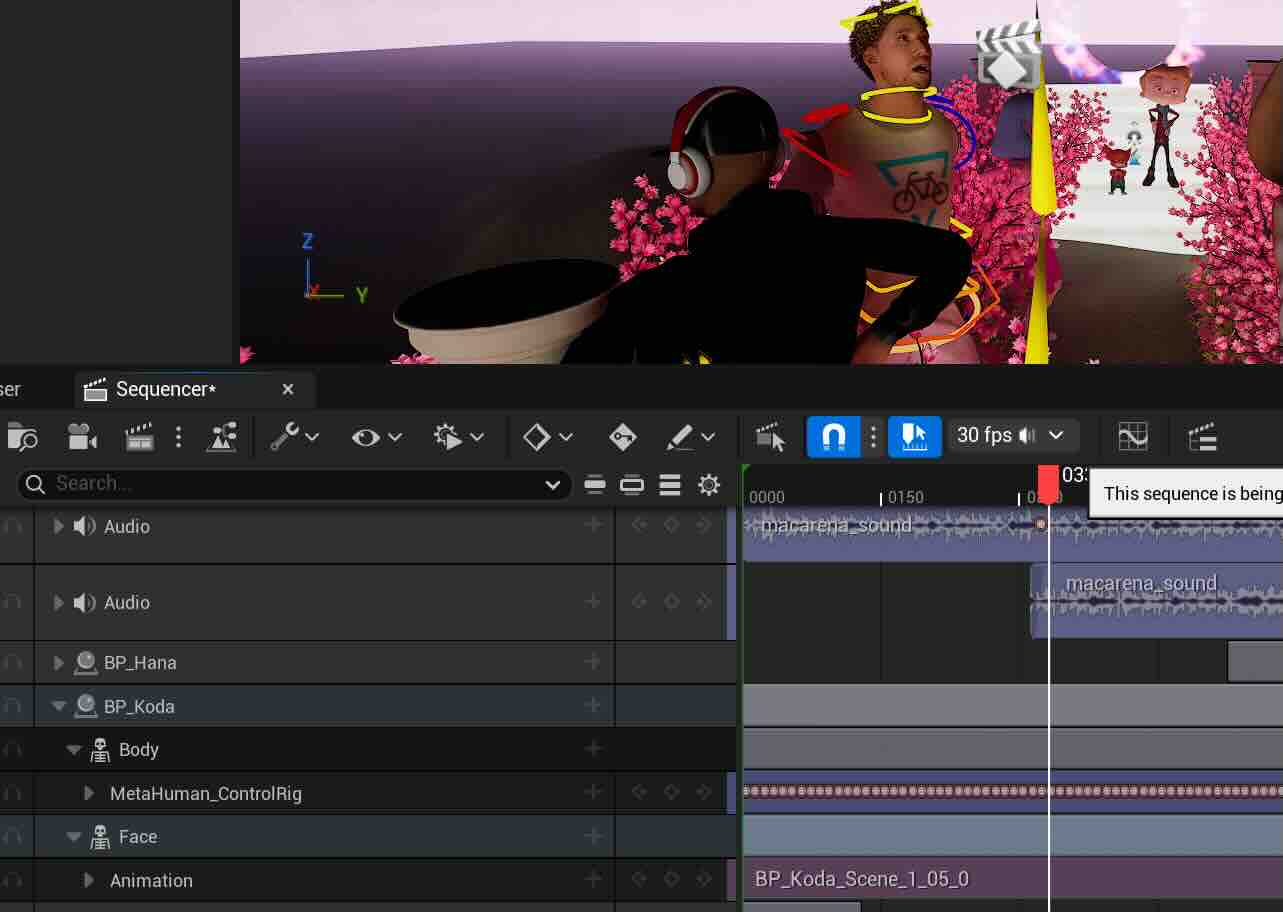Open the wrench Actions menu
The height and width of the screenshot is (912, 1283).
(x=294, y=437)
